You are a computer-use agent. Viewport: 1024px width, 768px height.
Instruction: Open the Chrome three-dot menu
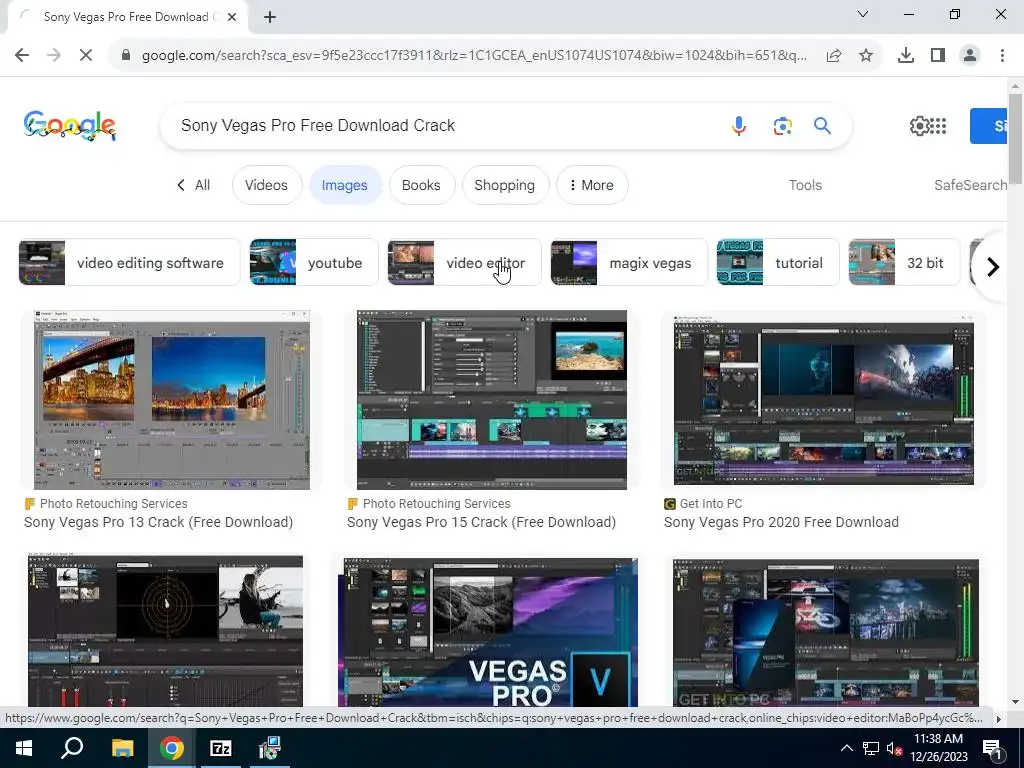coord(1002,56)
